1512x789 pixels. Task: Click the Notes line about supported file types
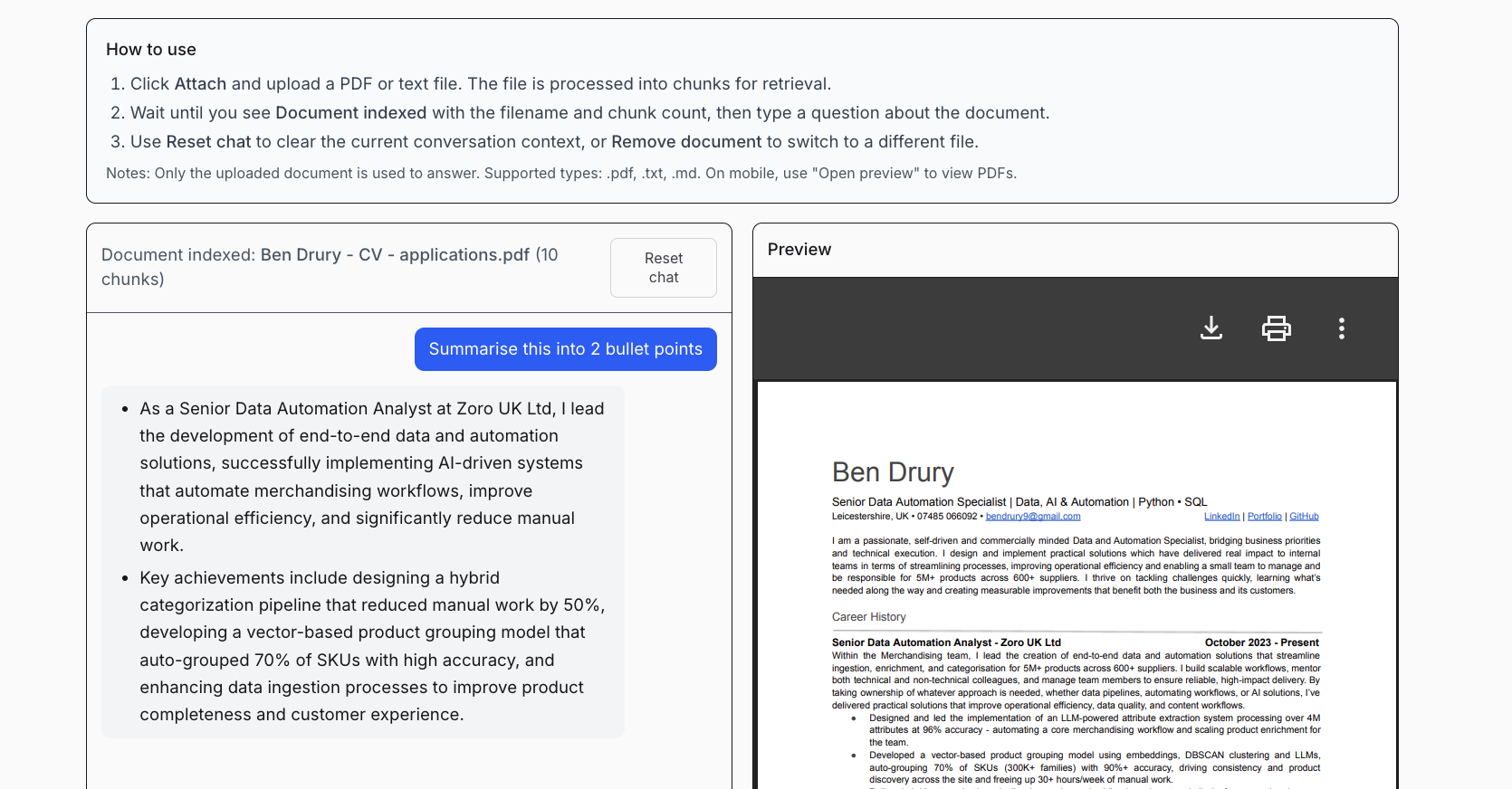click(560, 174)
